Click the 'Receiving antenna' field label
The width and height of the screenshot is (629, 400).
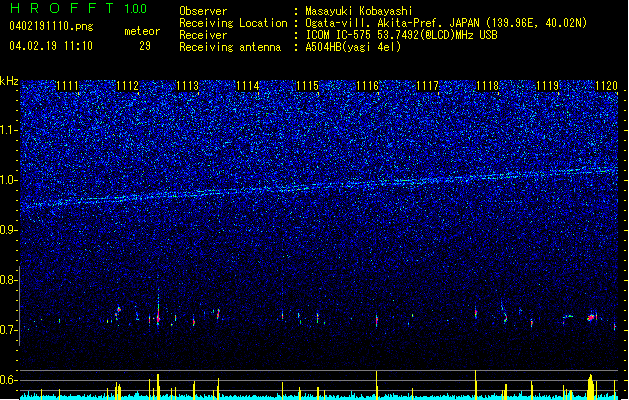pos(230,47)
